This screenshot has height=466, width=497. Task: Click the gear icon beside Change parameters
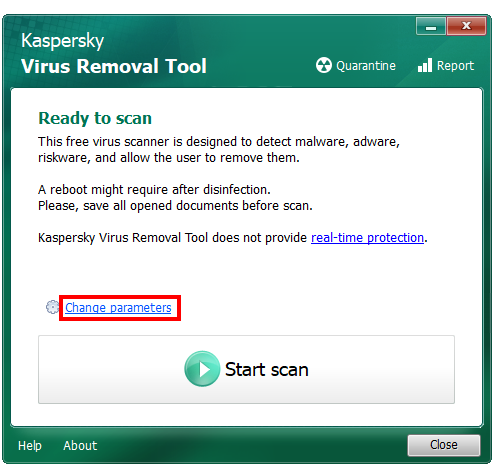(52, 307)
